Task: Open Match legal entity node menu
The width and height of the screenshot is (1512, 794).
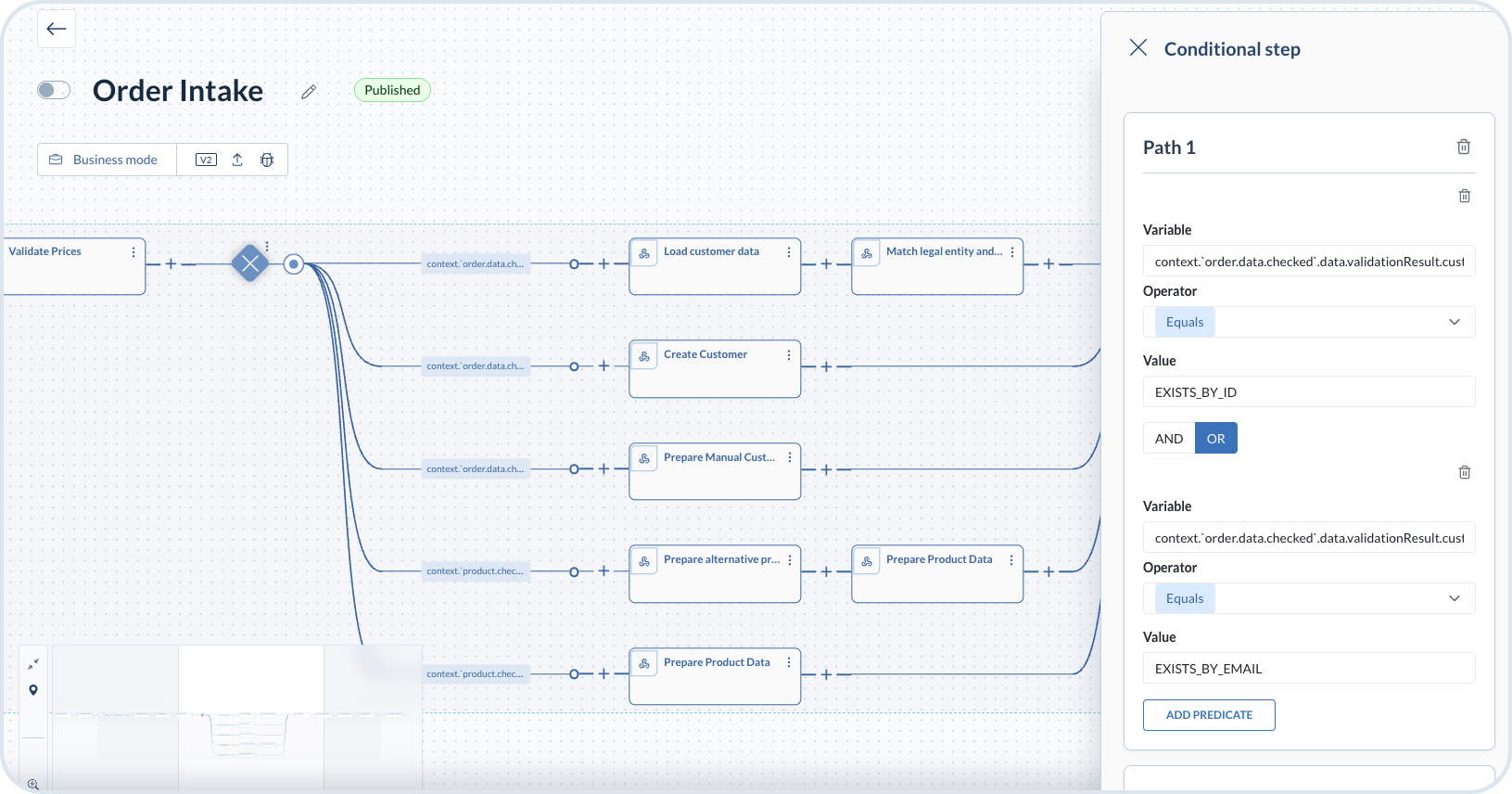Action: (1012, 252)
